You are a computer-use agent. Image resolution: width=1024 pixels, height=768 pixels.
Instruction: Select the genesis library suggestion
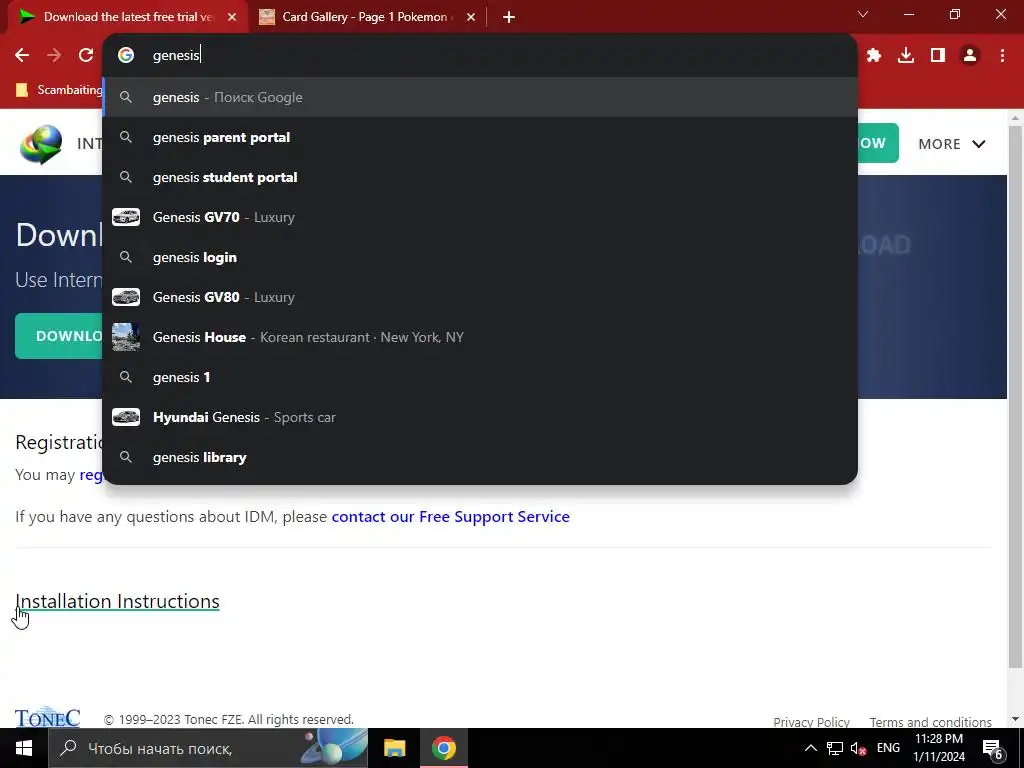[x=480, y=457]
